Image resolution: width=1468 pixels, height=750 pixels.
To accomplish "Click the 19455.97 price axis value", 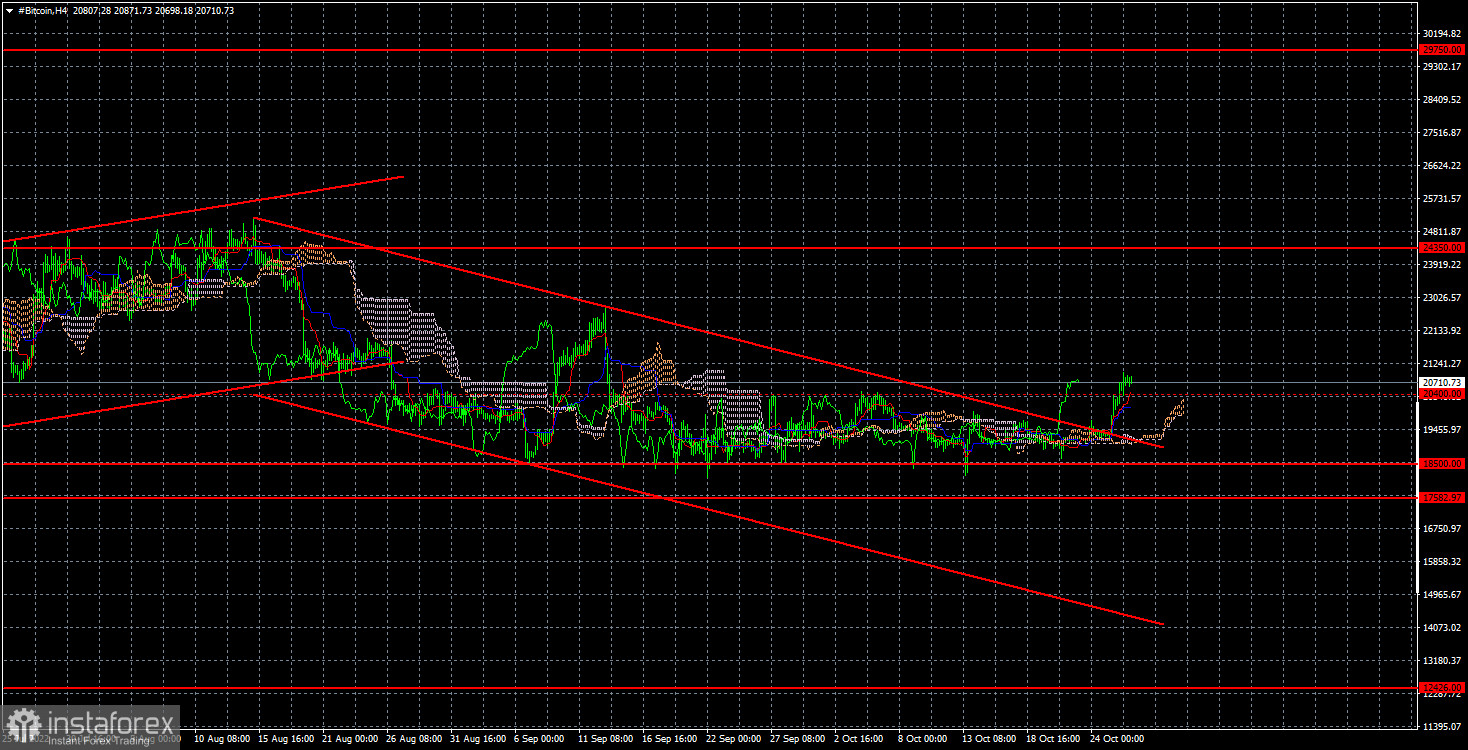I will click(x=1442, y=429).
